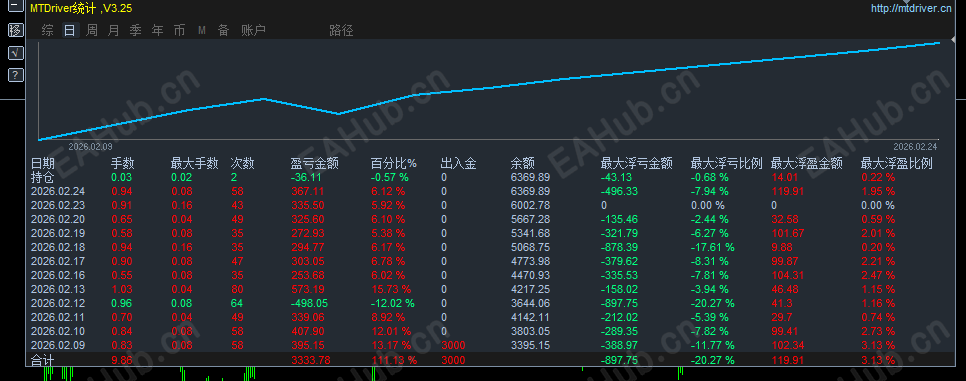This screenshot has height=381, width=966.
Task: Select the 2026.02.12 date row
Action: click(x=58, y=303)
